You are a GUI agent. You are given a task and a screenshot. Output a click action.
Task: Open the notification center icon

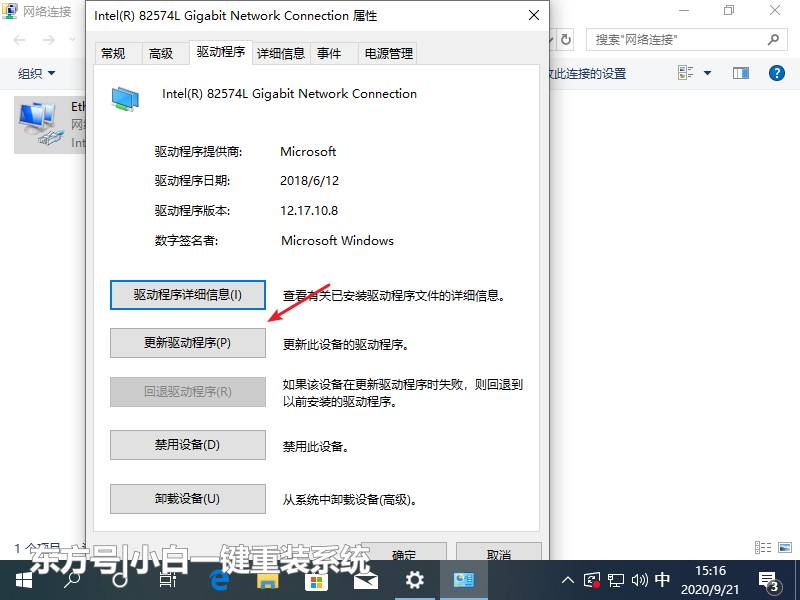769,581
